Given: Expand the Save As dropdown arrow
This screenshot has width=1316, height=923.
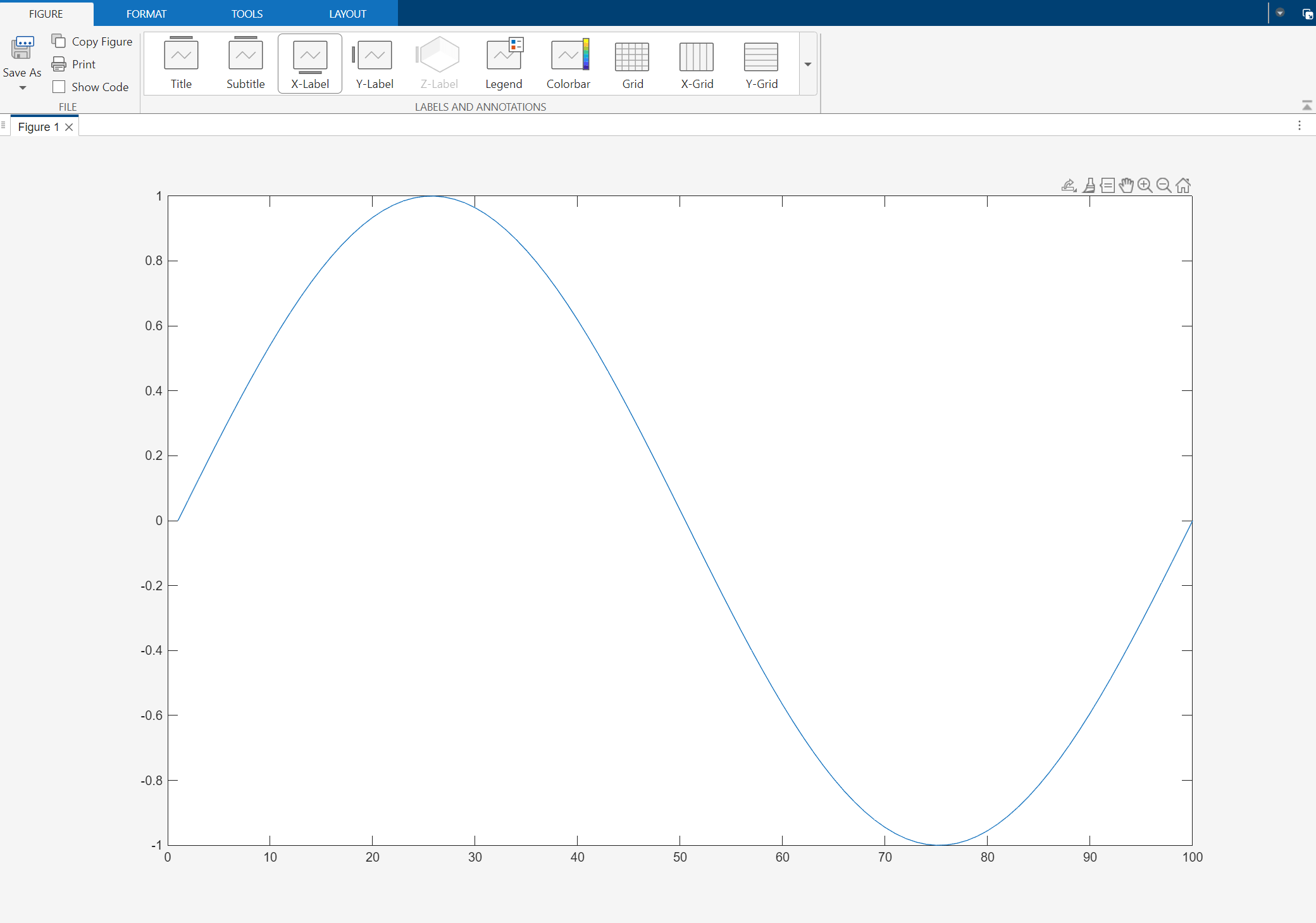Looking at the screenshot, I should tap(22, 87).
